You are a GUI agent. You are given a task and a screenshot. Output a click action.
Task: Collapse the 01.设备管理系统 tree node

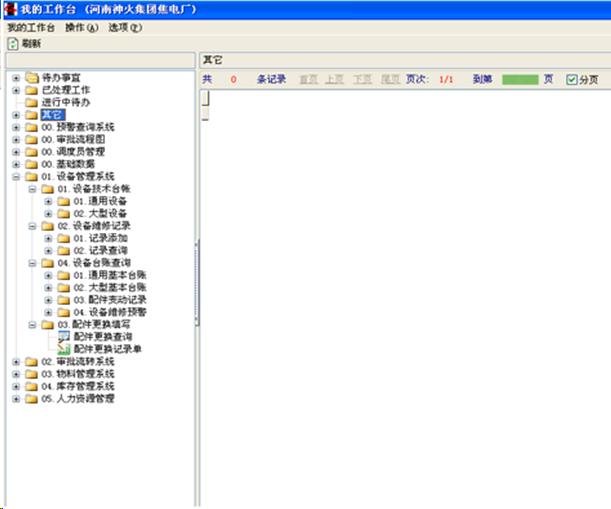(x=15, y=176)
